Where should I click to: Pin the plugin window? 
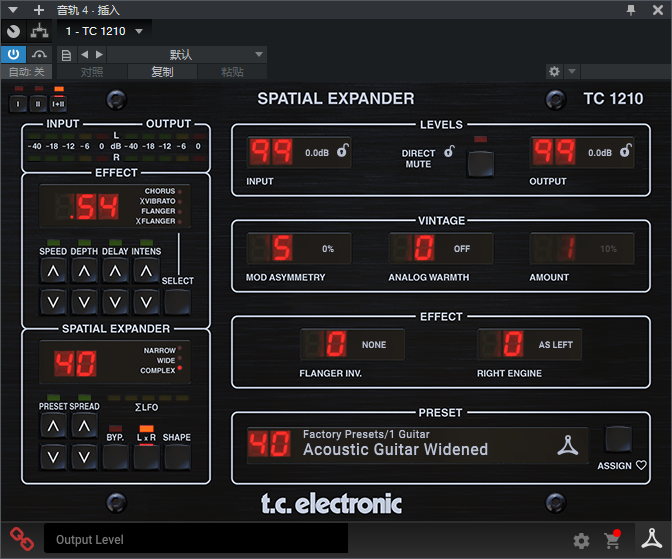click(x=630, y=9)
